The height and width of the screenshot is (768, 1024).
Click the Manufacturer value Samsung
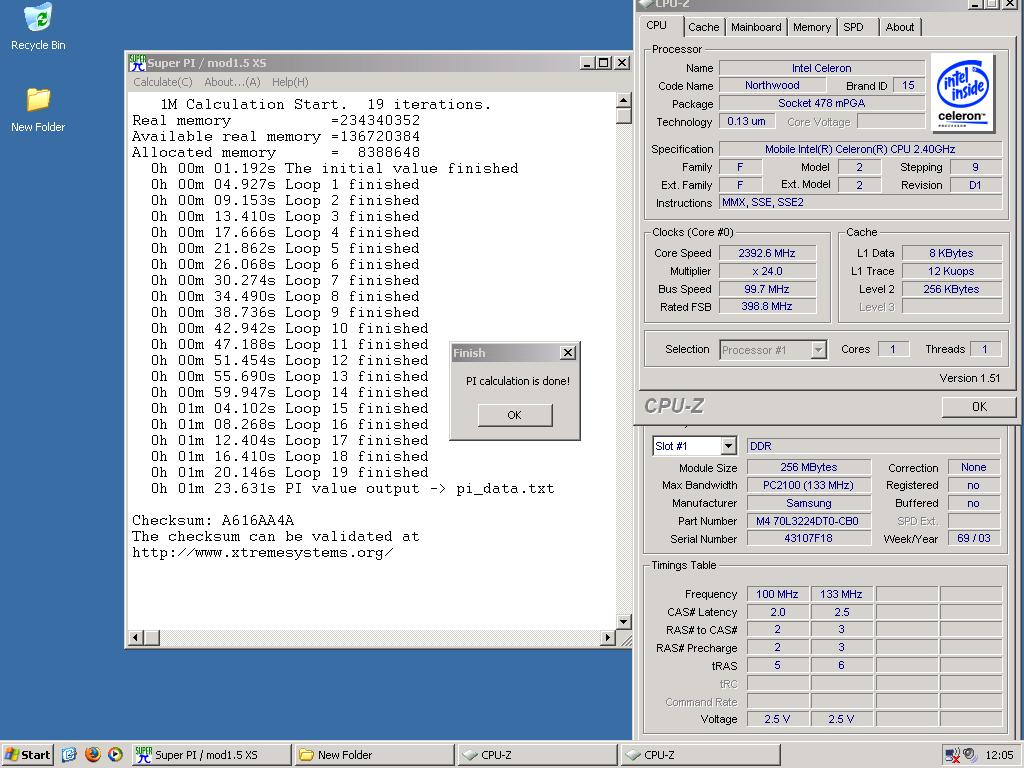(808, 504)
